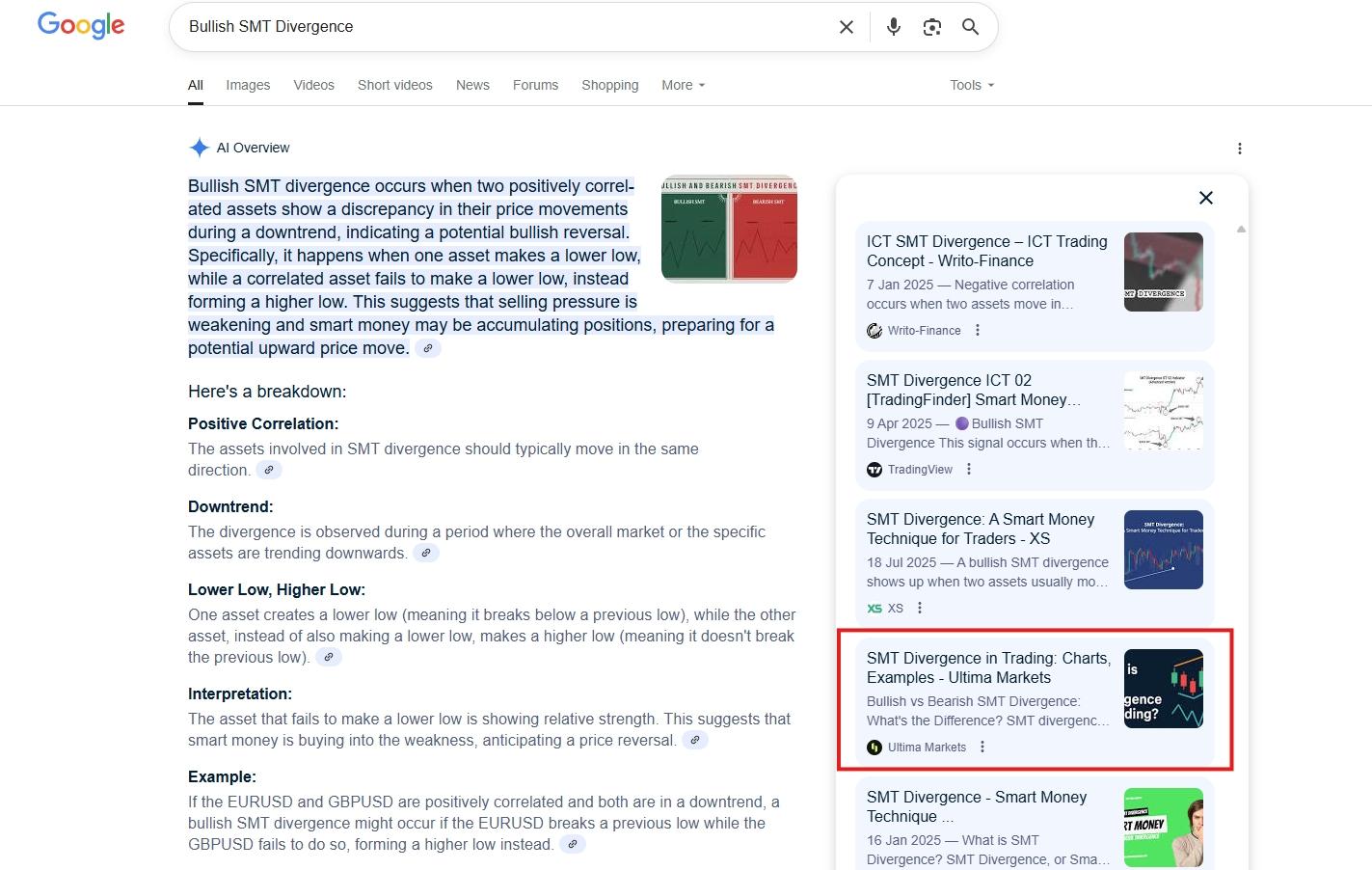Open link icon after first summary paragraph

(428, 348)
